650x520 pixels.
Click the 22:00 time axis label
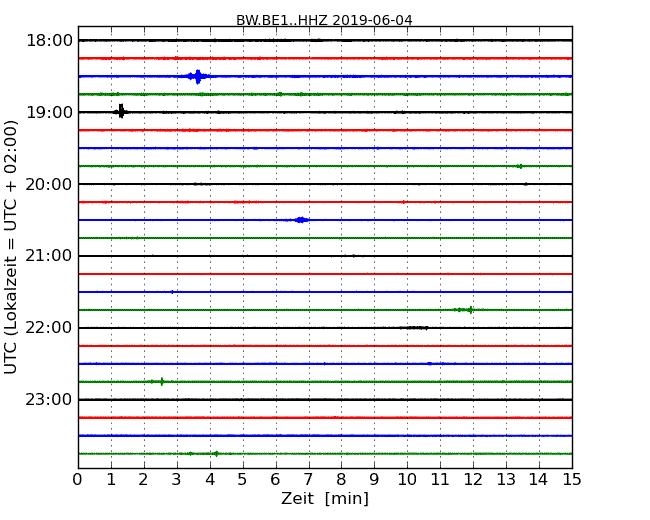click(49, 328)
